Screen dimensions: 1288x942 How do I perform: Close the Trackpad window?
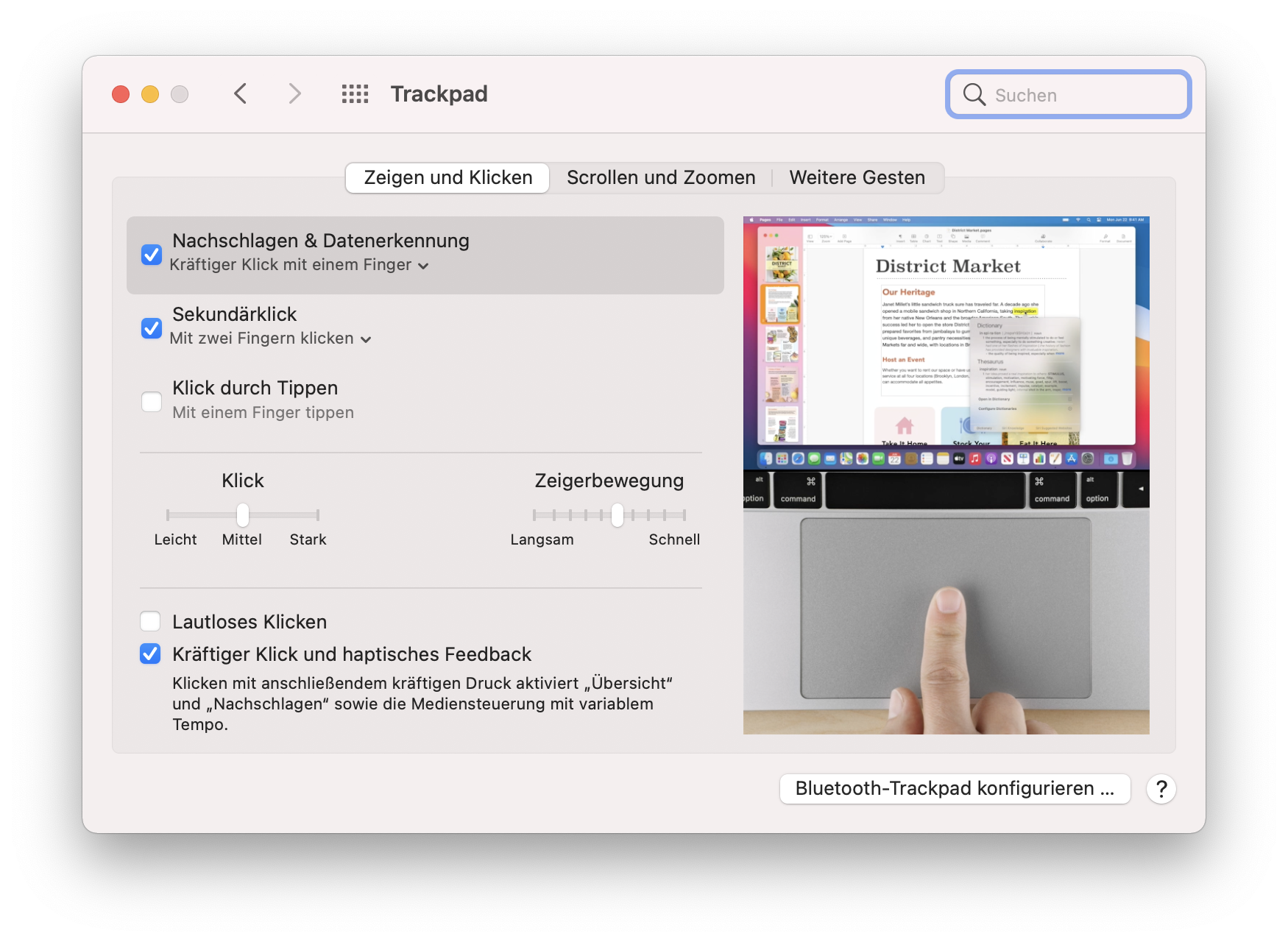point(121,94)
